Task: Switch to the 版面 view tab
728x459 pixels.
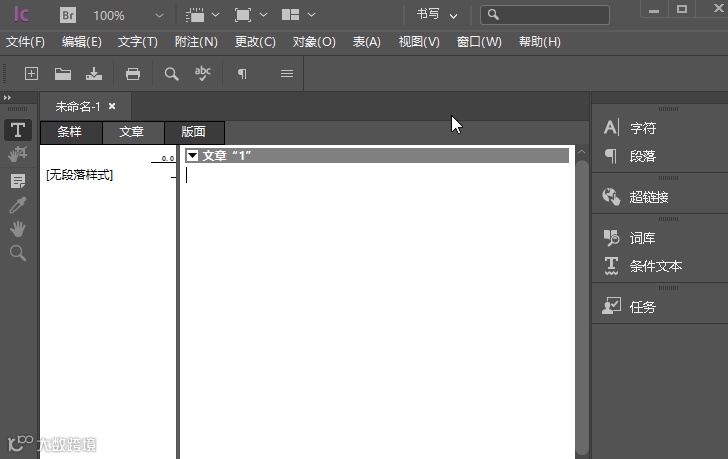Action: [194, 132]
